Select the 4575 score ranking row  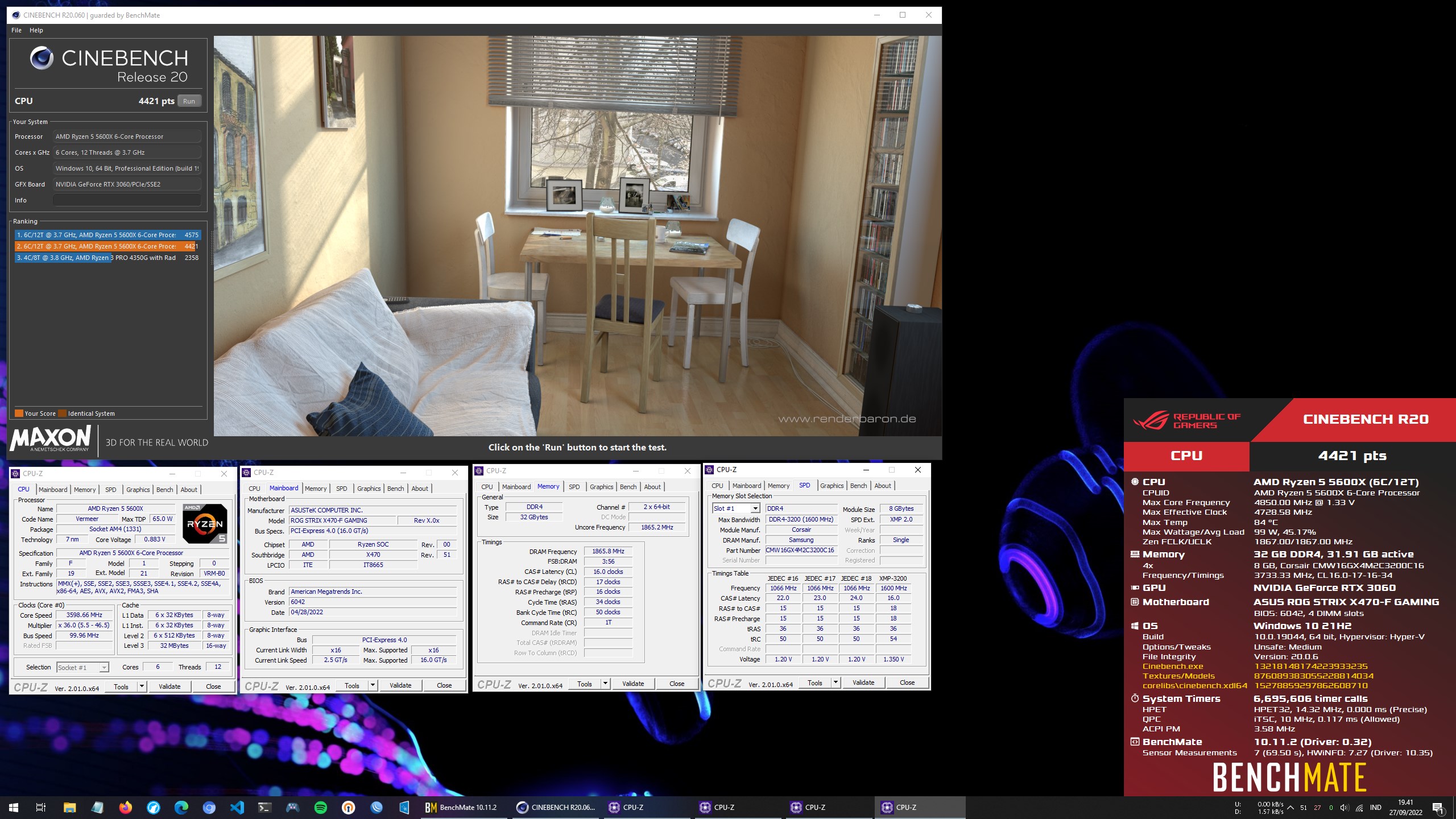point(107,234)
